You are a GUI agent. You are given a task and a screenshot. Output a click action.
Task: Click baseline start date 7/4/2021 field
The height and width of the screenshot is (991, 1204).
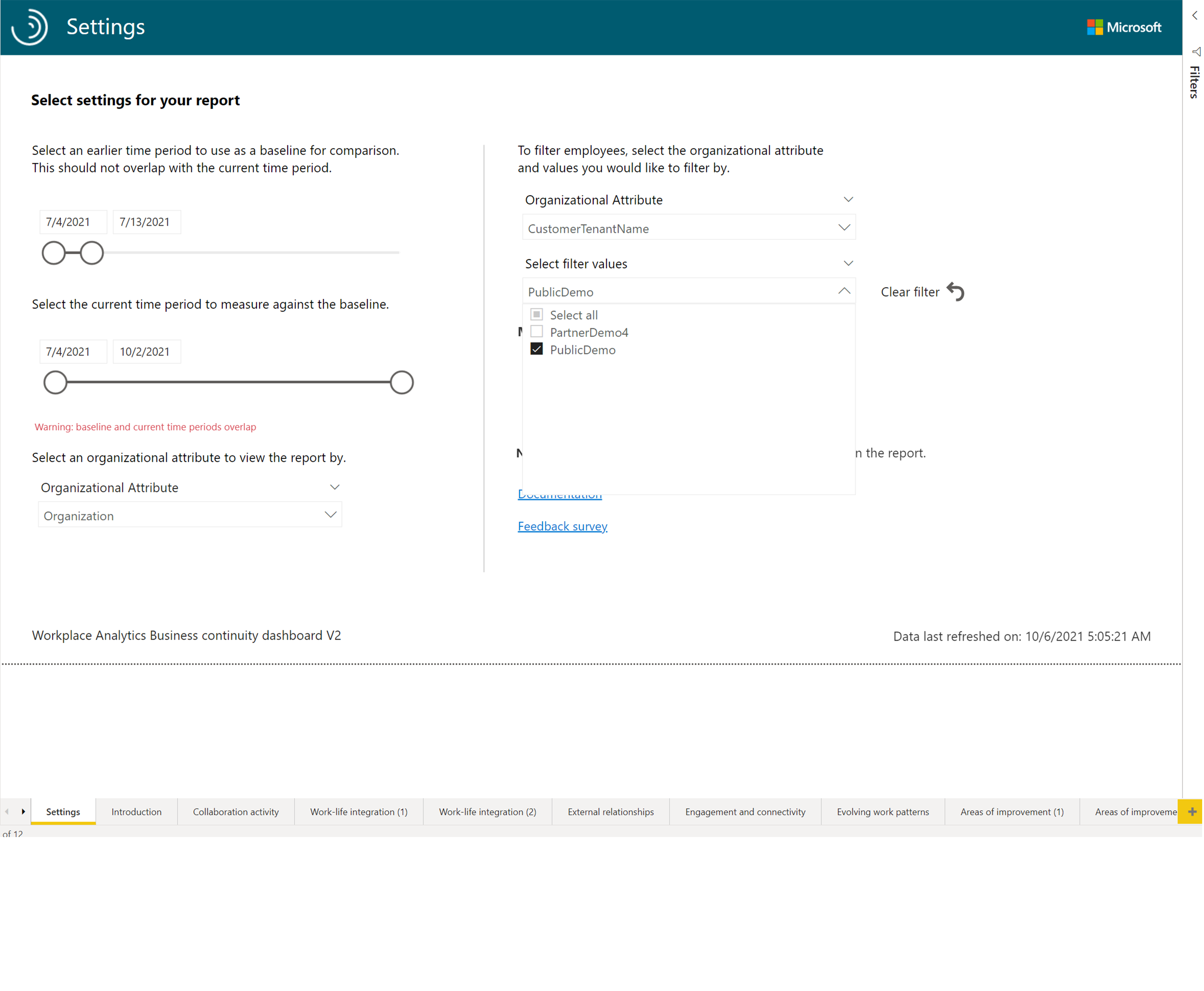tap(73, 222)
